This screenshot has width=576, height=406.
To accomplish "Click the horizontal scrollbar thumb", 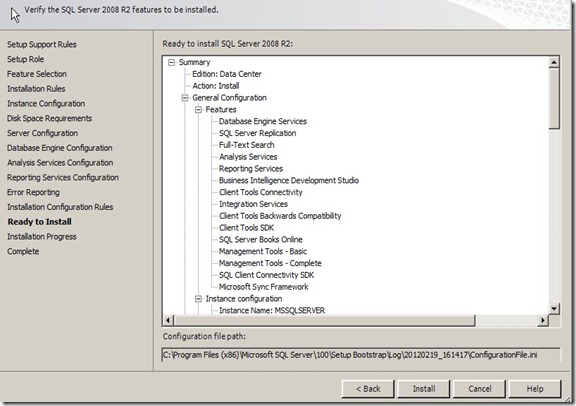I will [324, 320].
